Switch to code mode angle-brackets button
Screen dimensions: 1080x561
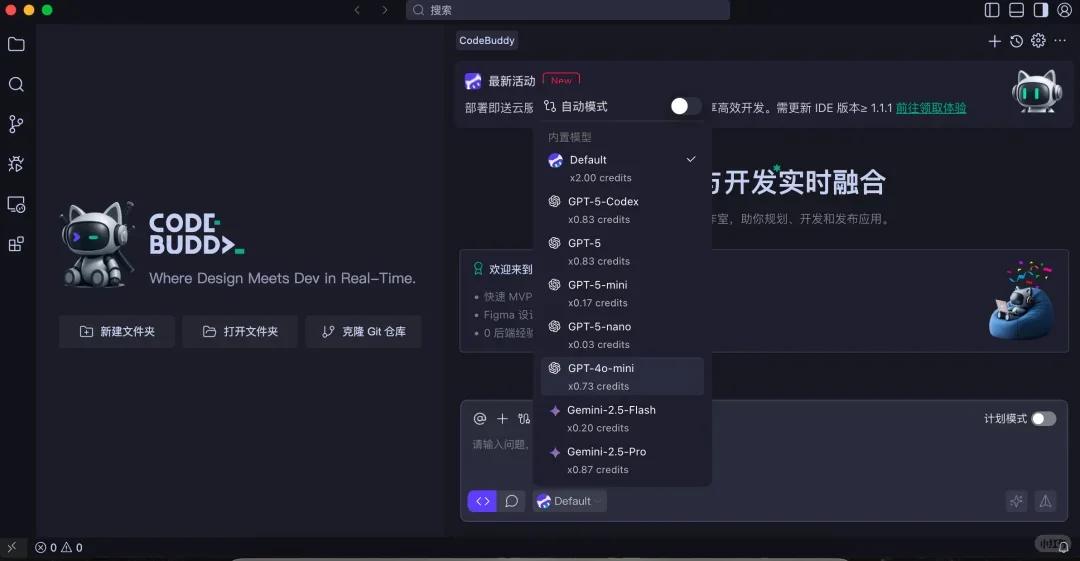(x=482, y=501)
